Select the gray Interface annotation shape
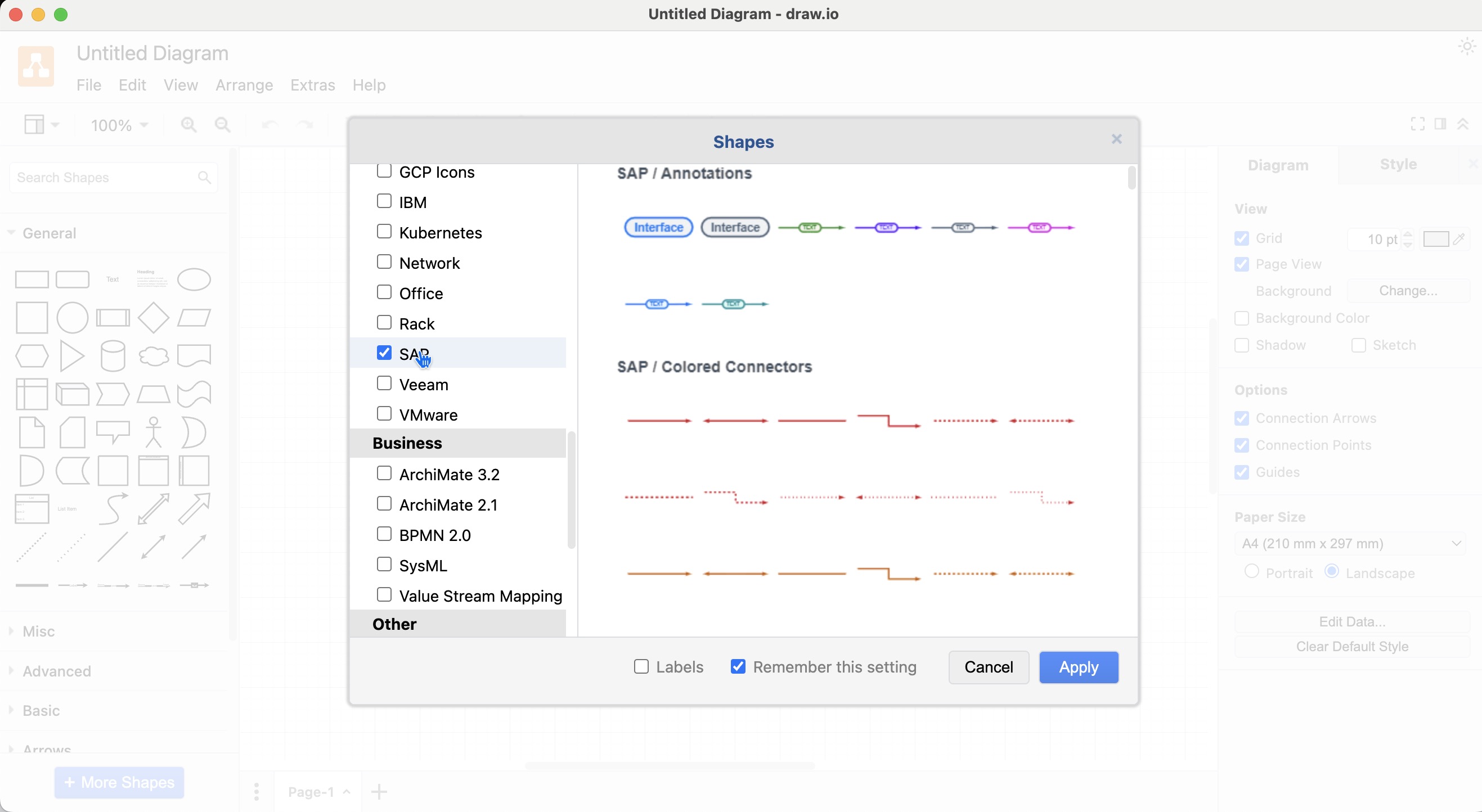Screen dimensions: 1482x812 click(x=735, y=228)
